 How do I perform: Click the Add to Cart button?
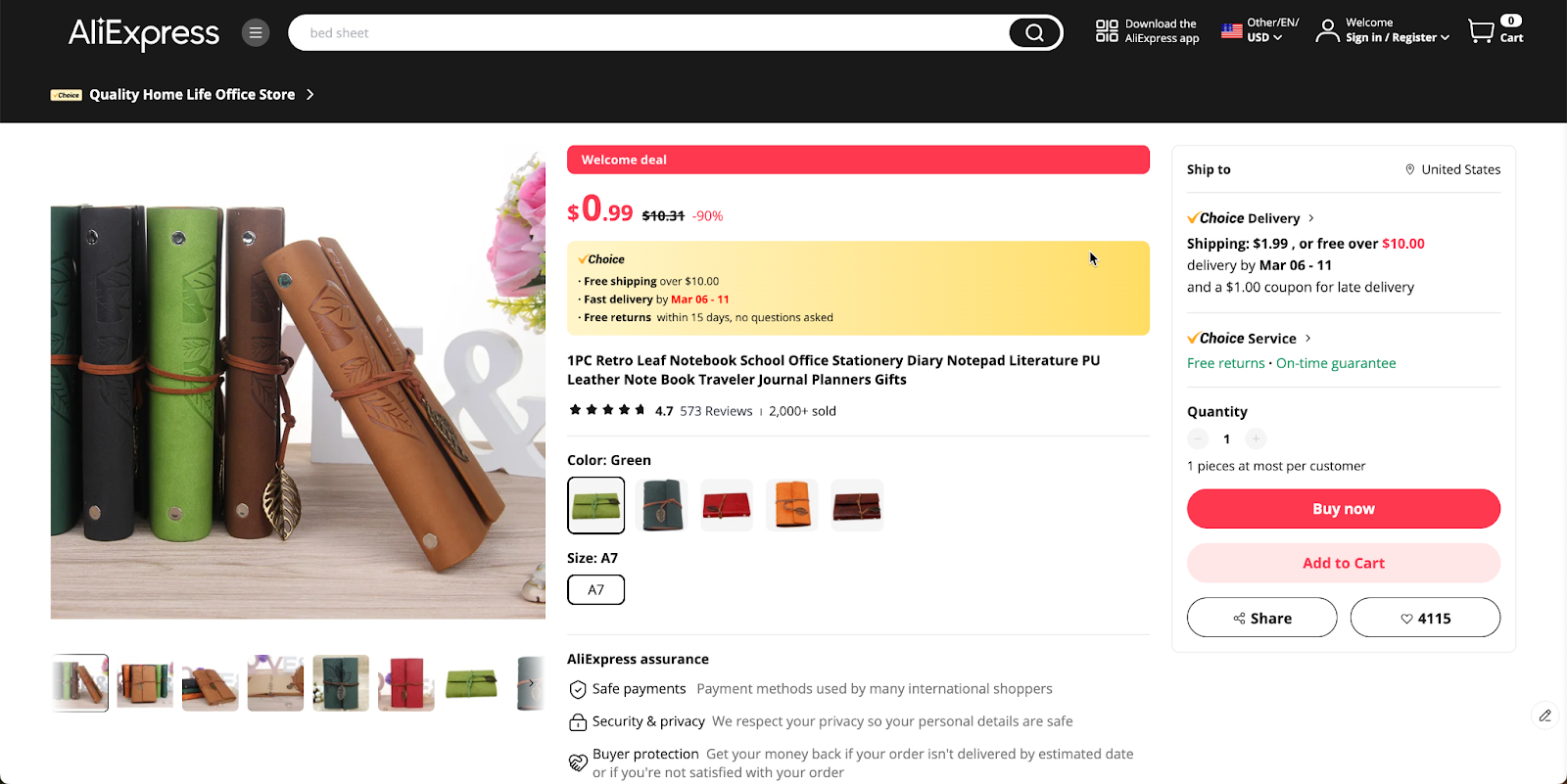1343,563
